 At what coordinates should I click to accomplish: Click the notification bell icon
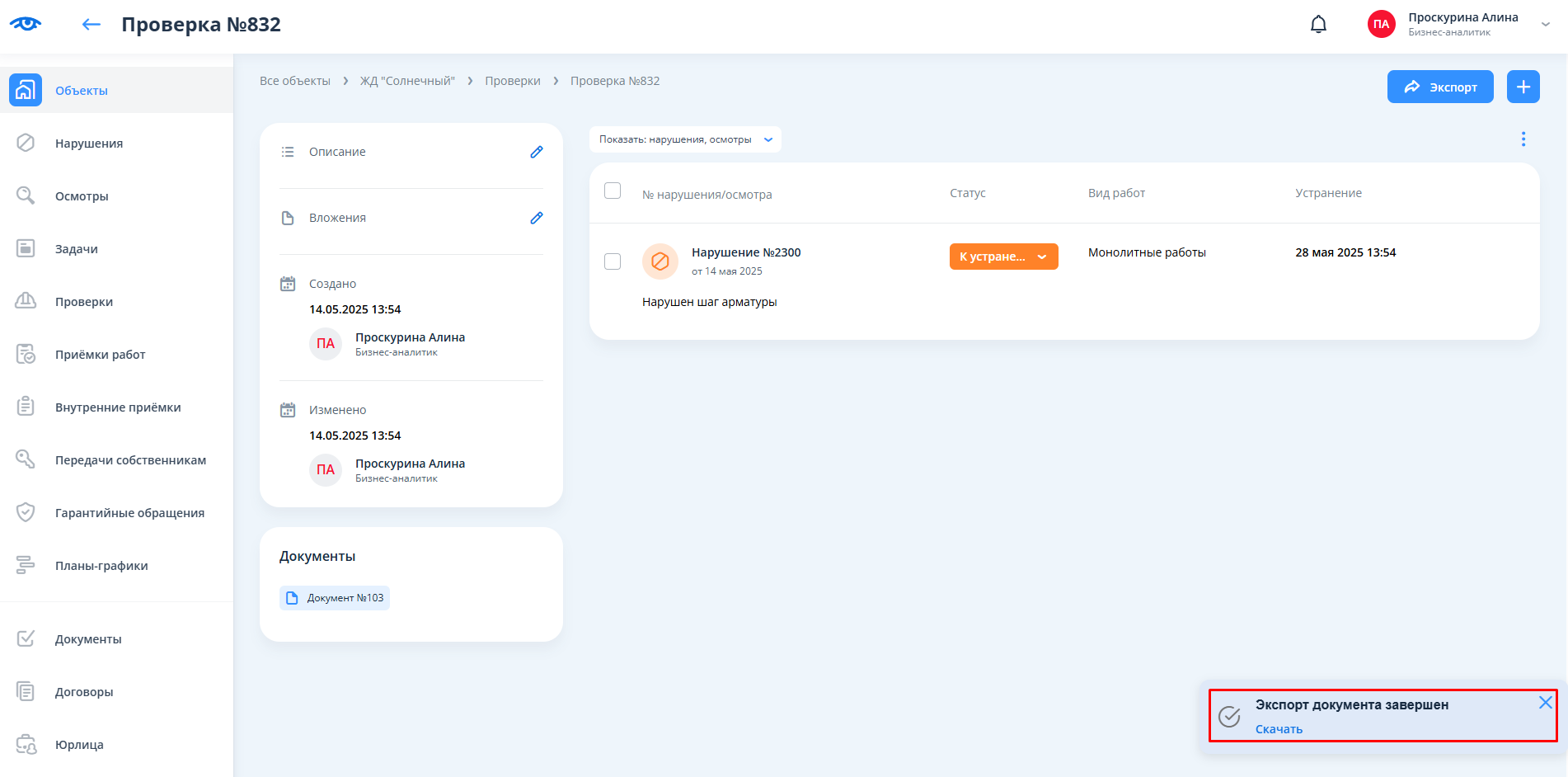coord(1318,25)
